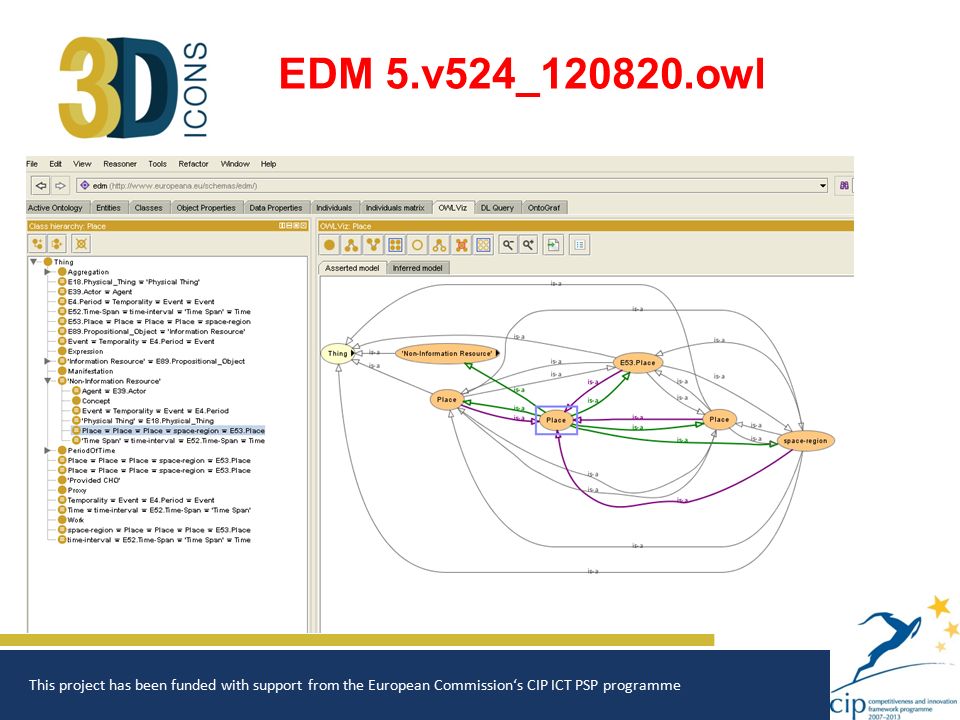Click the OWLViz Hide all classes icon
The height and width of the screenshot is (720, 960).
484,246
